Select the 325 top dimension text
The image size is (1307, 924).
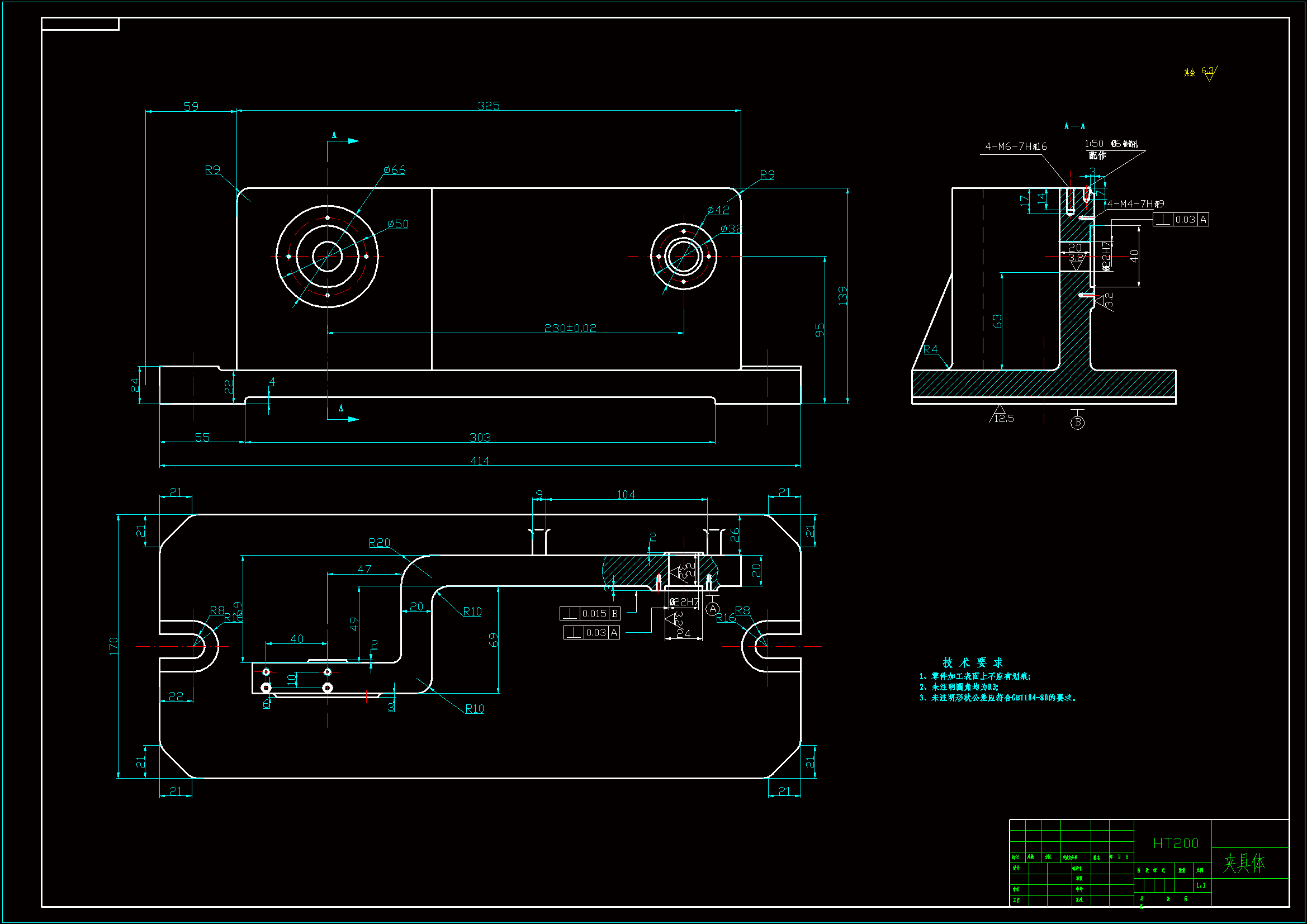coord(489,106)
